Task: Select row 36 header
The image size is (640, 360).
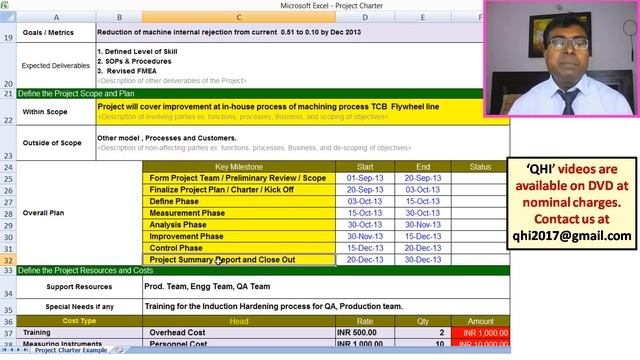Action: click(x=8, y=321)
